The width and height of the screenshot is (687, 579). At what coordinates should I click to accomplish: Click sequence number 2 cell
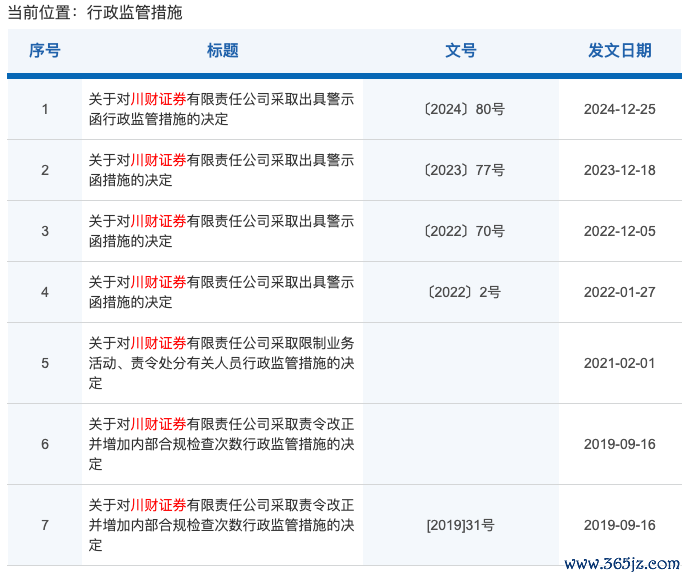coord(45,170)
